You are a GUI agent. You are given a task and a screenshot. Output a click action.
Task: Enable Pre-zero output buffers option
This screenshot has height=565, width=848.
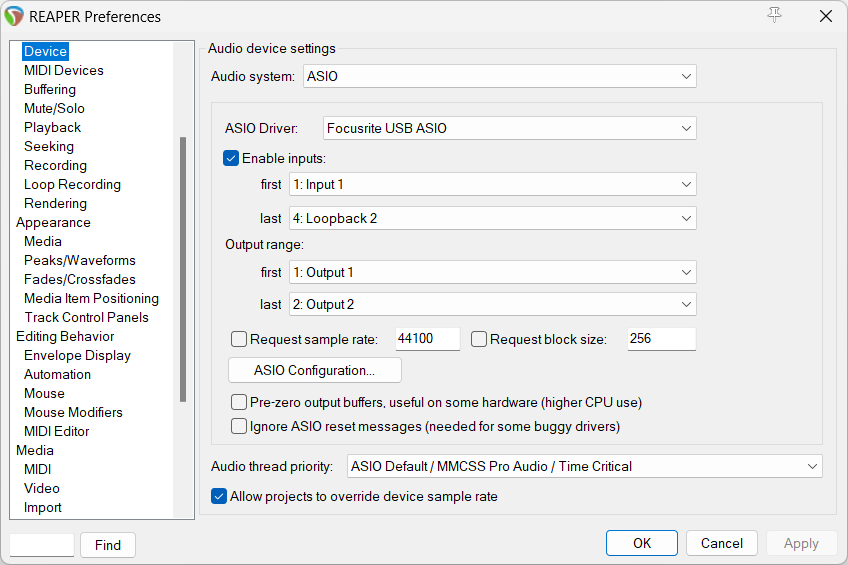coord(239,402)
